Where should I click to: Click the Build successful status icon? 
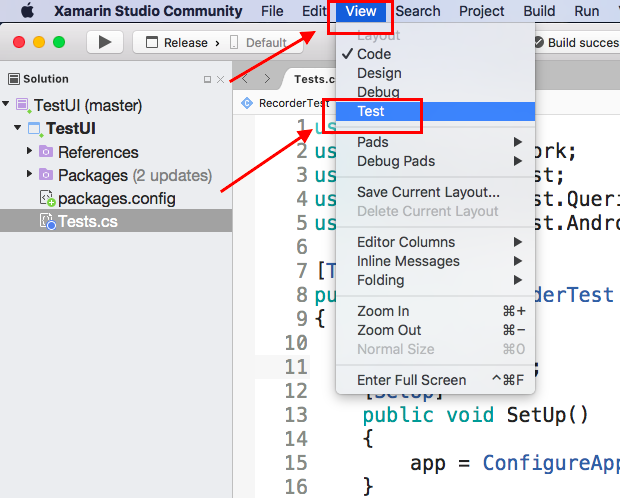[x=538, y=42]
